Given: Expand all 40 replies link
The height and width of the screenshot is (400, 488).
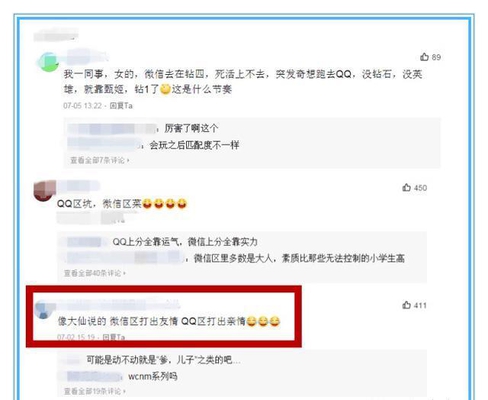Looking at the screenshot, I should click(95, 273).
